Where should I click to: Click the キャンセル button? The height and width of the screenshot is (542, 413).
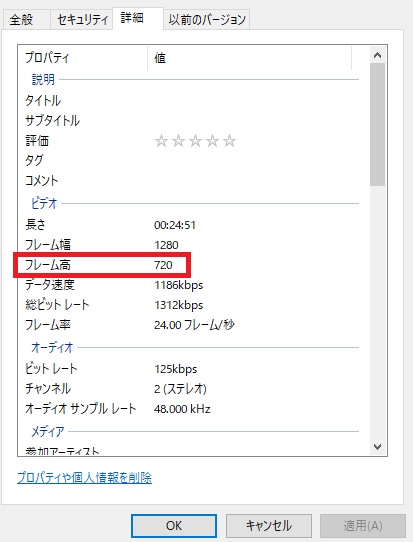pos(269,526)
